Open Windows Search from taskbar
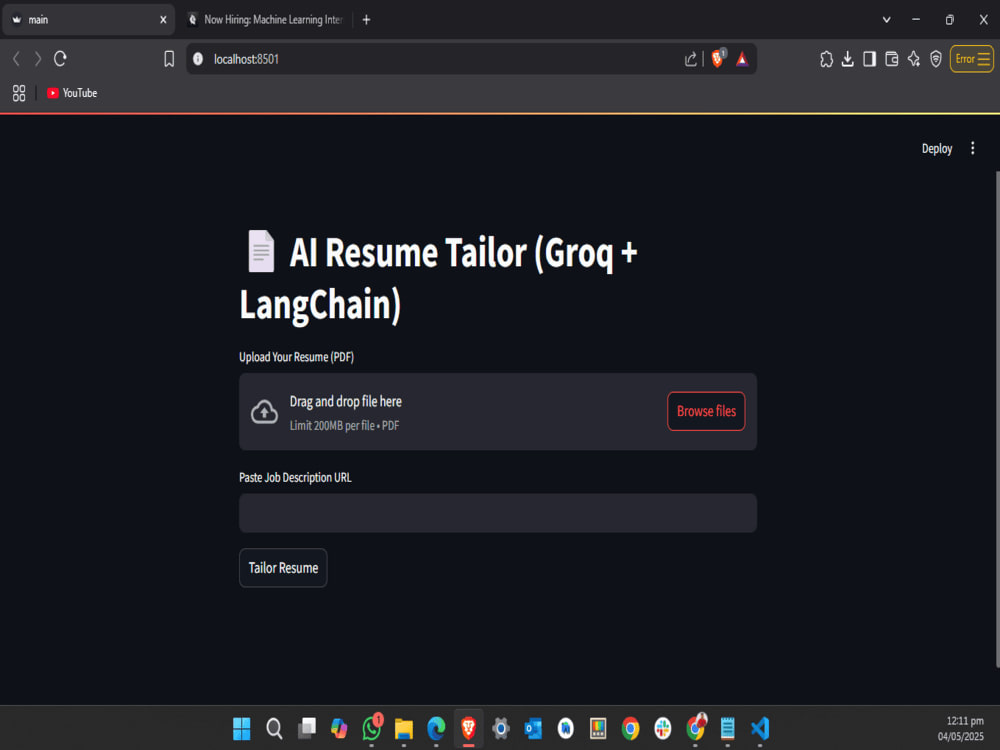The height and width of the screenshot is (750, 1000). (x=274, y=728)
